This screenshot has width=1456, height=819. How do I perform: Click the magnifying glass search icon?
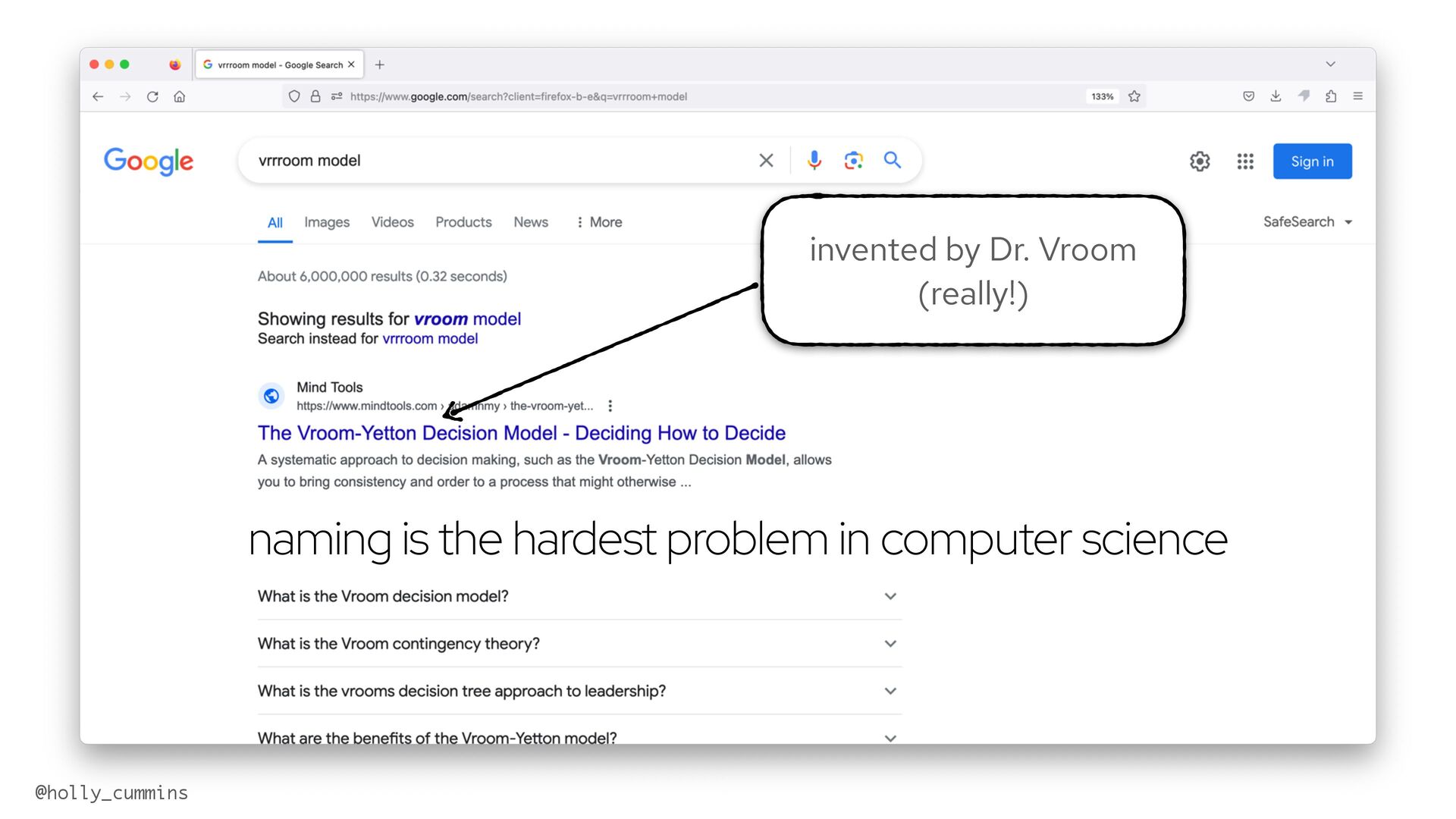[x=893, y=160]
